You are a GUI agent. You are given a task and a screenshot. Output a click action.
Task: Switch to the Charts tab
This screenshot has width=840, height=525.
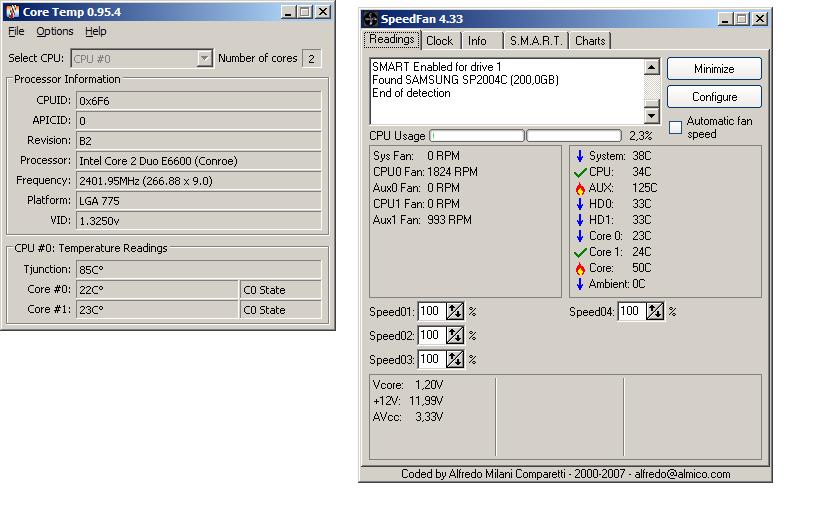tap(590, 41)
